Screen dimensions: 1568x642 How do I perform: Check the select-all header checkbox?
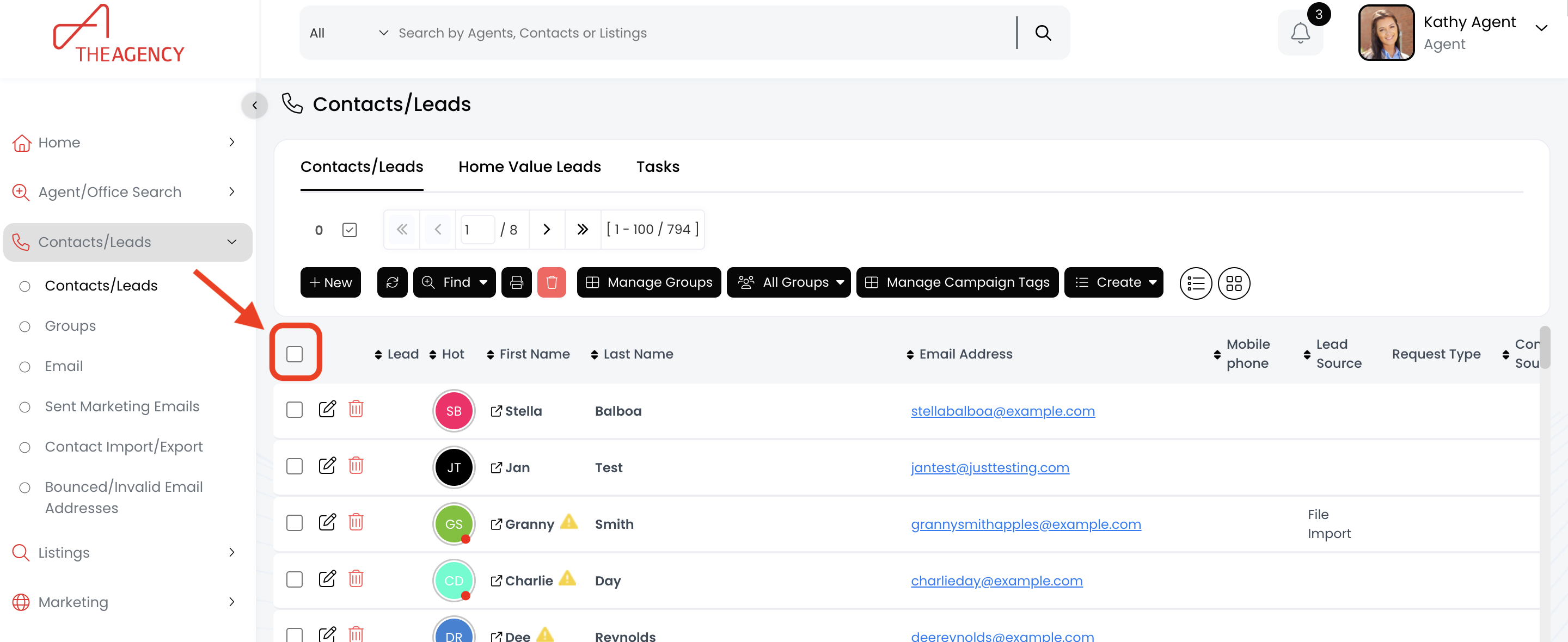[x=295, y=354]
